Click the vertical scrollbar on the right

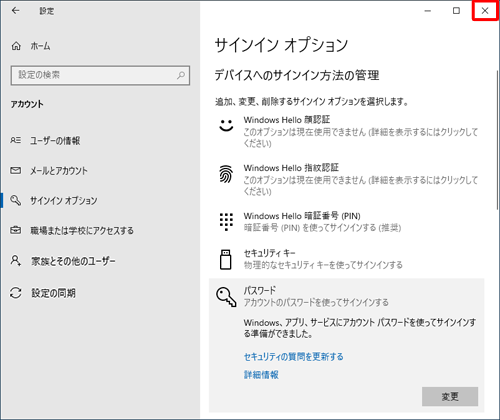(x=497, y=140)
